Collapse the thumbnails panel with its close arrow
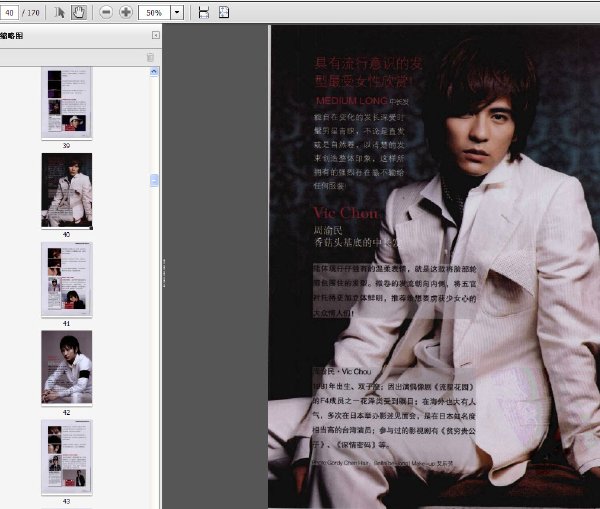The image size is (600, 509). point(156,35)
